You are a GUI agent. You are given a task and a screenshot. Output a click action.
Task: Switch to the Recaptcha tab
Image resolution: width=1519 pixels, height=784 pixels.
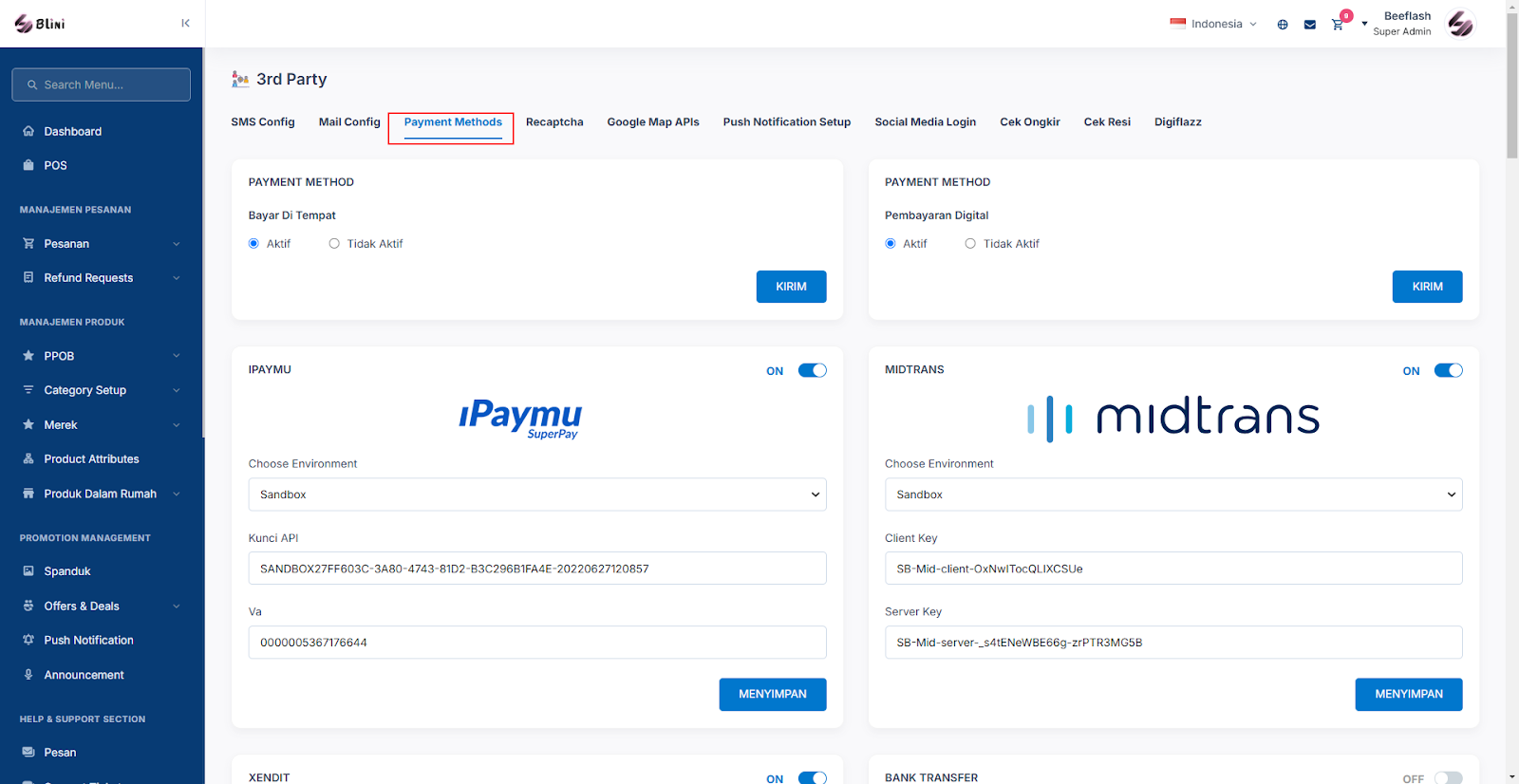[554, 122]
